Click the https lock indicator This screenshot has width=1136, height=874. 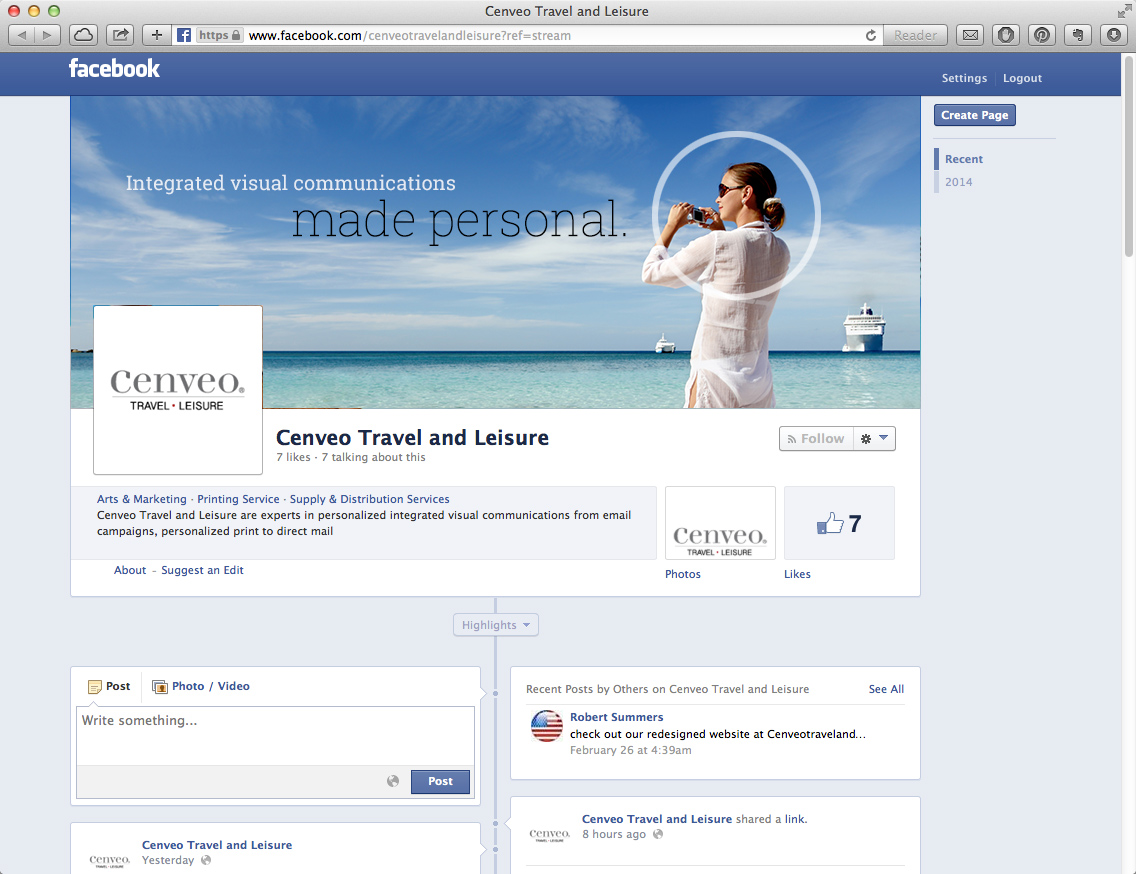pyautogui.click(x=220, y=35)
